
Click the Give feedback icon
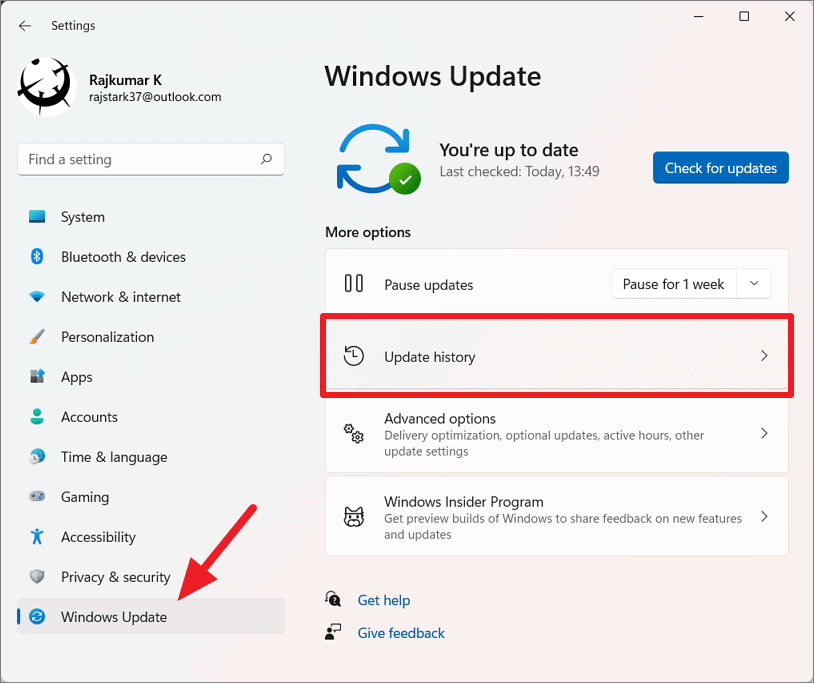[333, 632]
